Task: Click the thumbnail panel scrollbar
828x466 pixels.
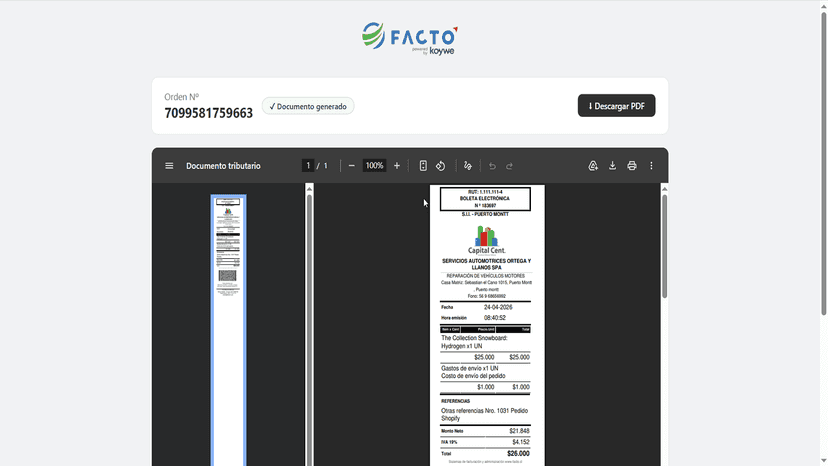Action: pos(309,328)
